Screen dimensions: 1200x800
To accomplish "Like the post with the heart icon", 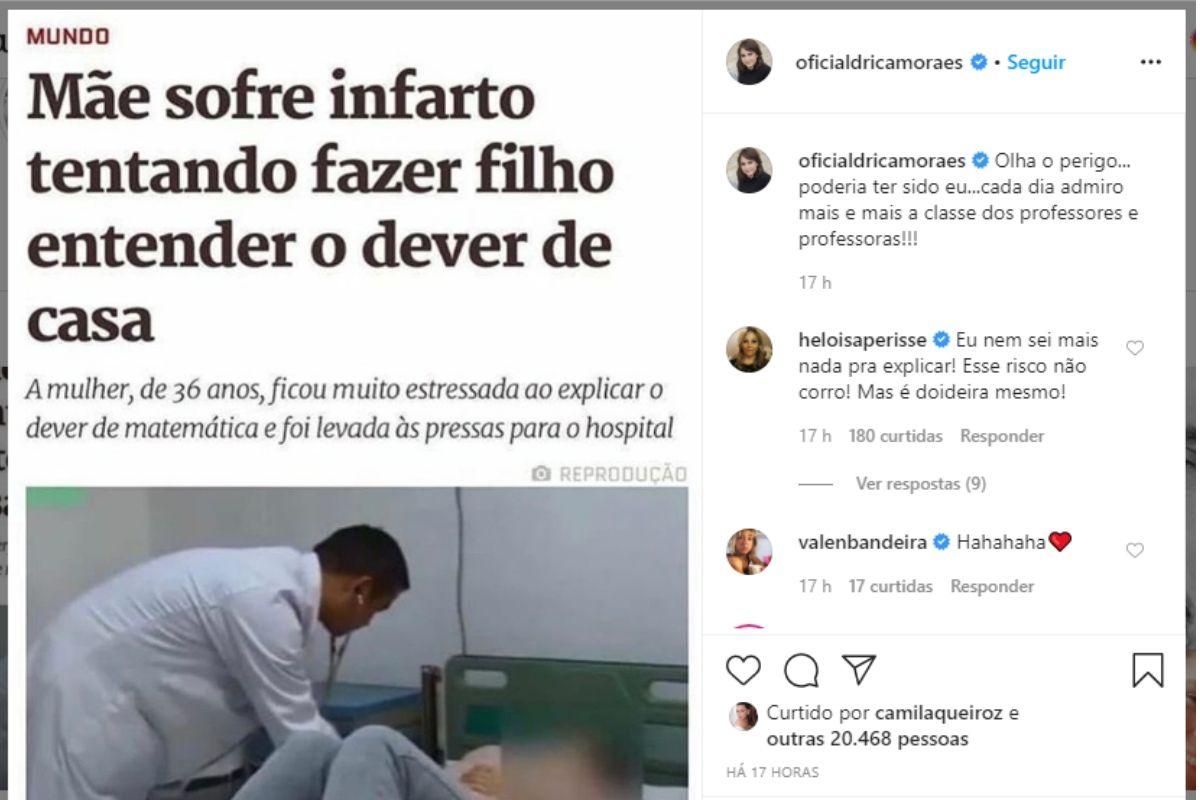I will pos(743,669).
